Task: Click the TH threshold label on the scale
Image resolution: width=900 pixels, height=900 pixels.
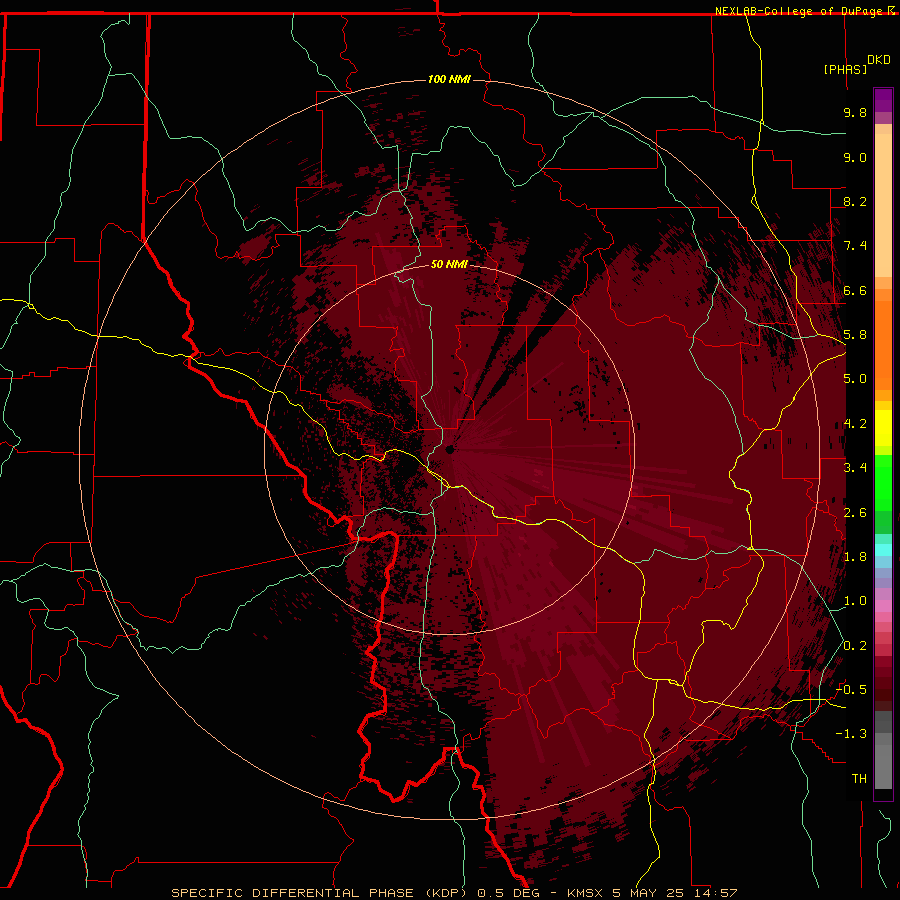Action: pos(859,779)
